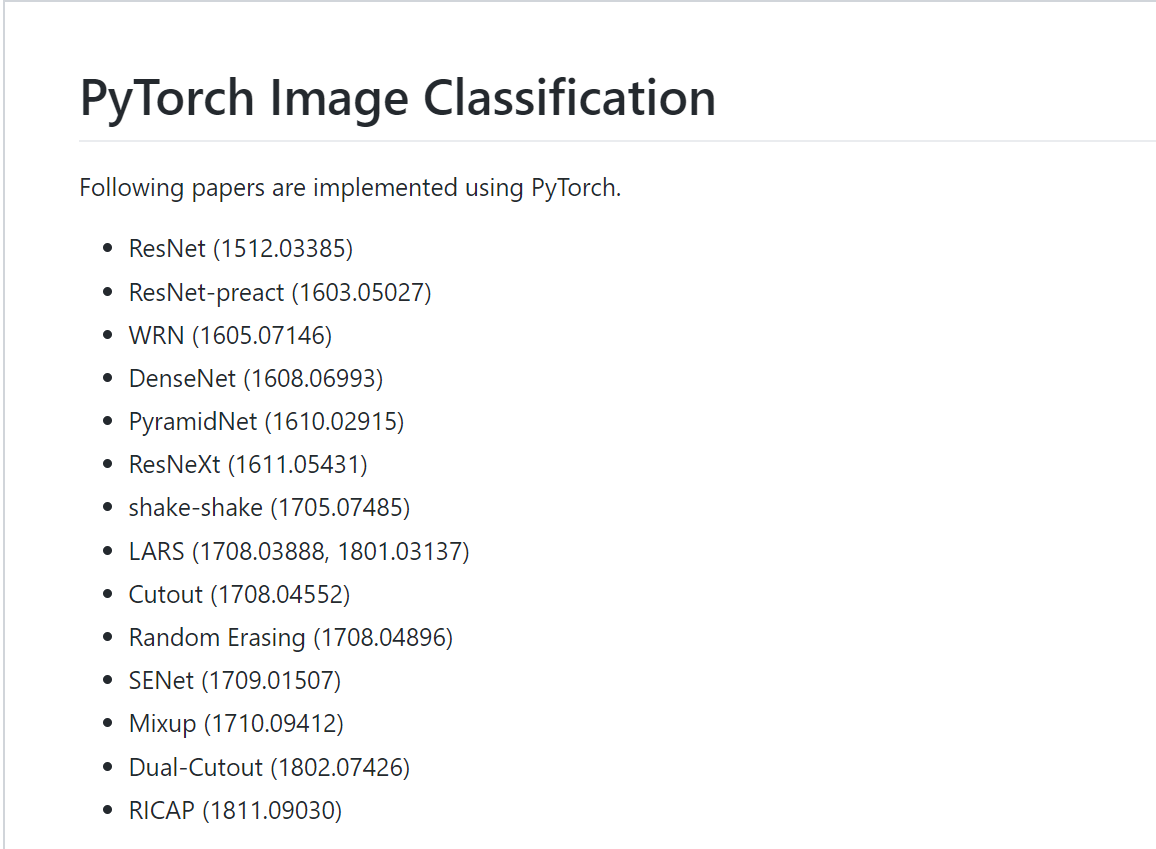Select the ResNeXt (1611.05431) entry

[248, 464]
